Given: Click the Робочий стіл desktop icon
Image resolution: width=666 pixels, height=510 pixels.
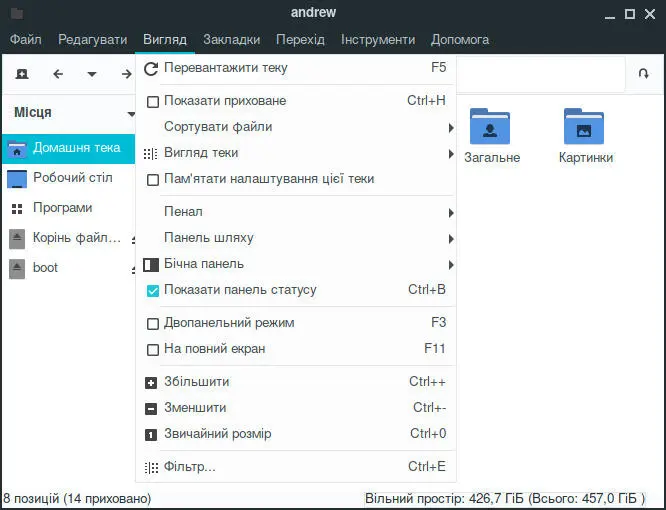Looking at the screenshot, I should tap(17, 179).
